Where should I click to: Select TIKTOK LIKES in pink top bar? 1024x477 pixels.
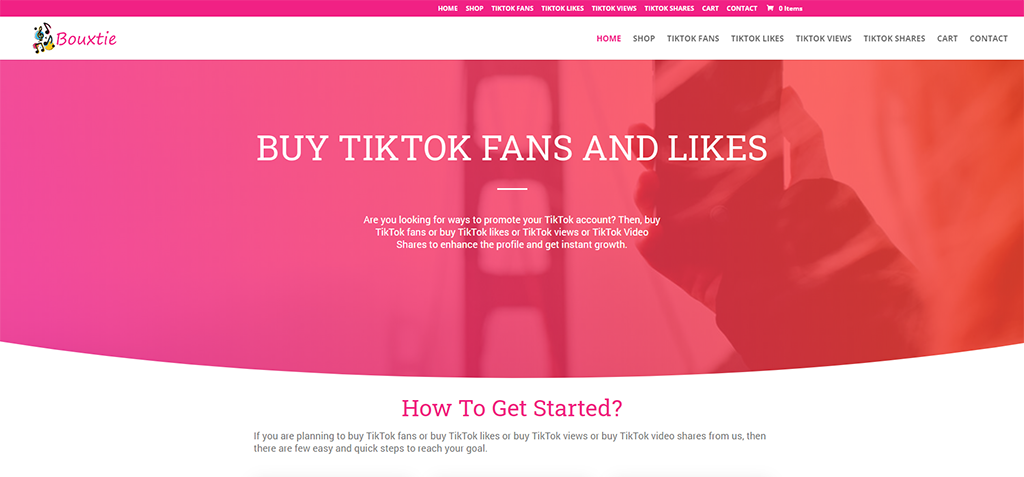562,8
